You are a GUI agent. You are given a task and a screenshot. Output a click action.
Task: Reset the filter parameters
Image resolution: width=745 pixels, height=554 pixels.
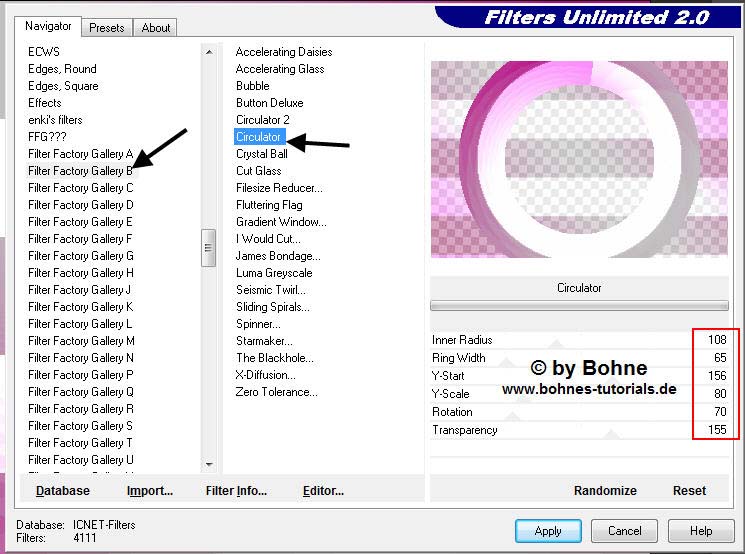(689, 491)
